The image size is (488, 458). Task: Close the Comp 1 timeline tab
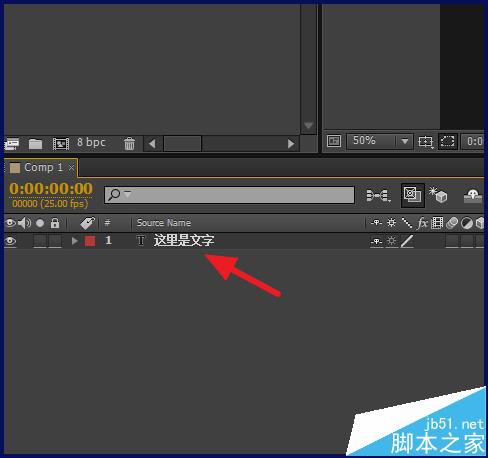click(71, 167)
